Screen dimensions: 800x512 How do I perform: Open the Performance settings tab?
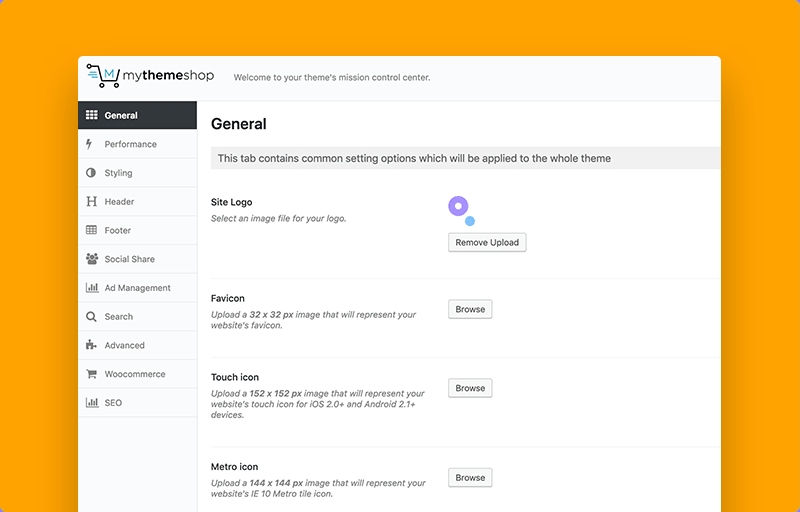point(137,144)
